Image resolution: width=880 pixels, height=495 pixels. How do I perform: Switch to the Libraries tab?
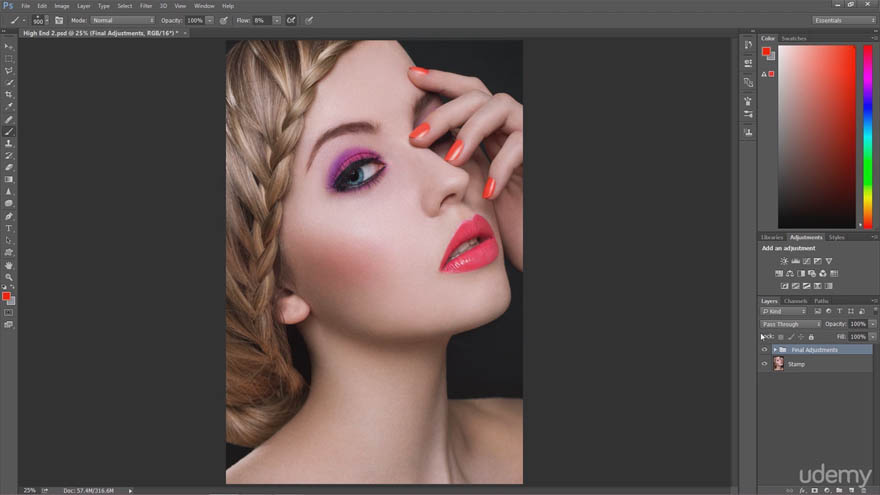point(772,237)
